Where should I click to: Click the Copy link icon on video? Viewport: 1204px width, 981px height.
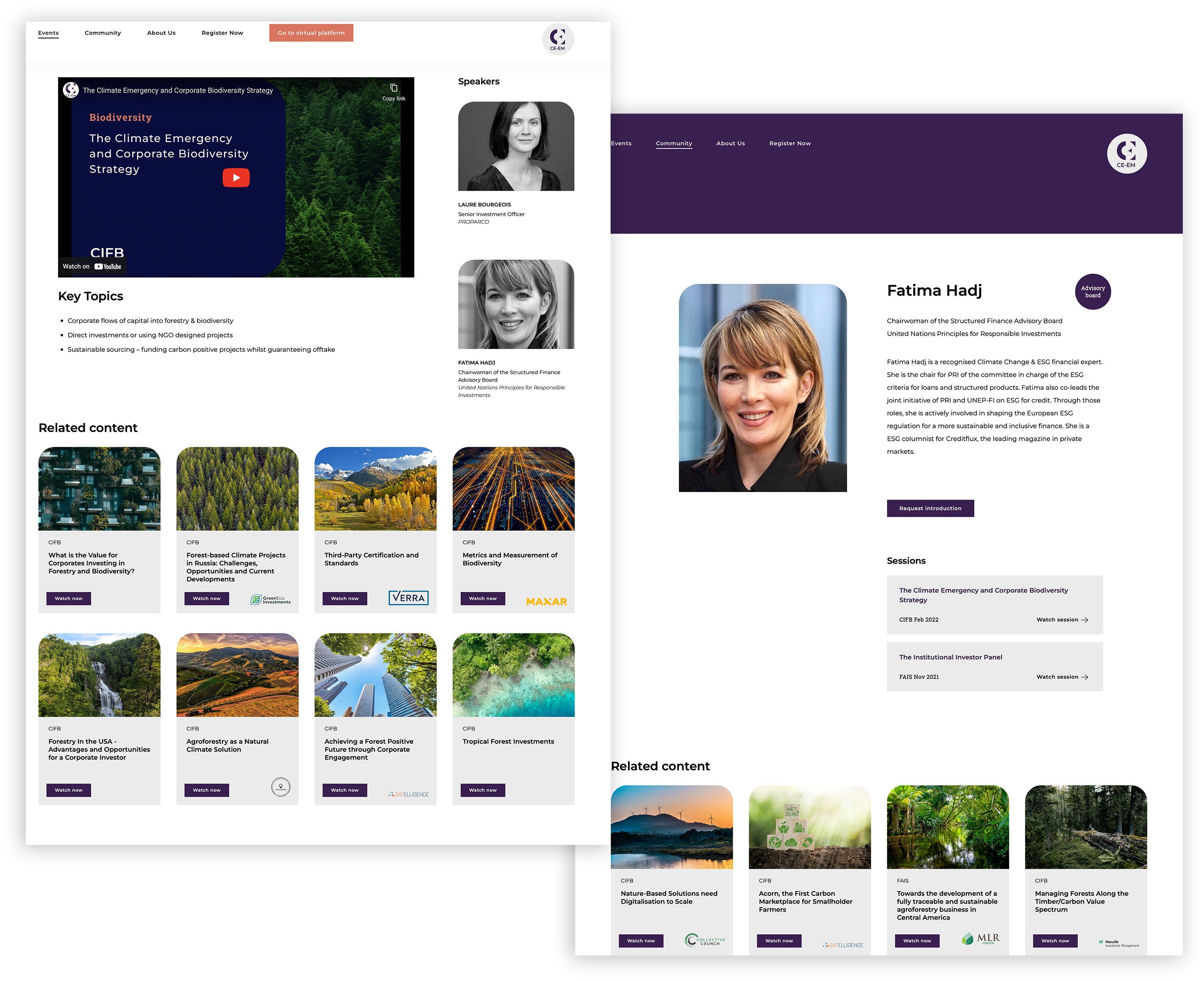point(393,89)
